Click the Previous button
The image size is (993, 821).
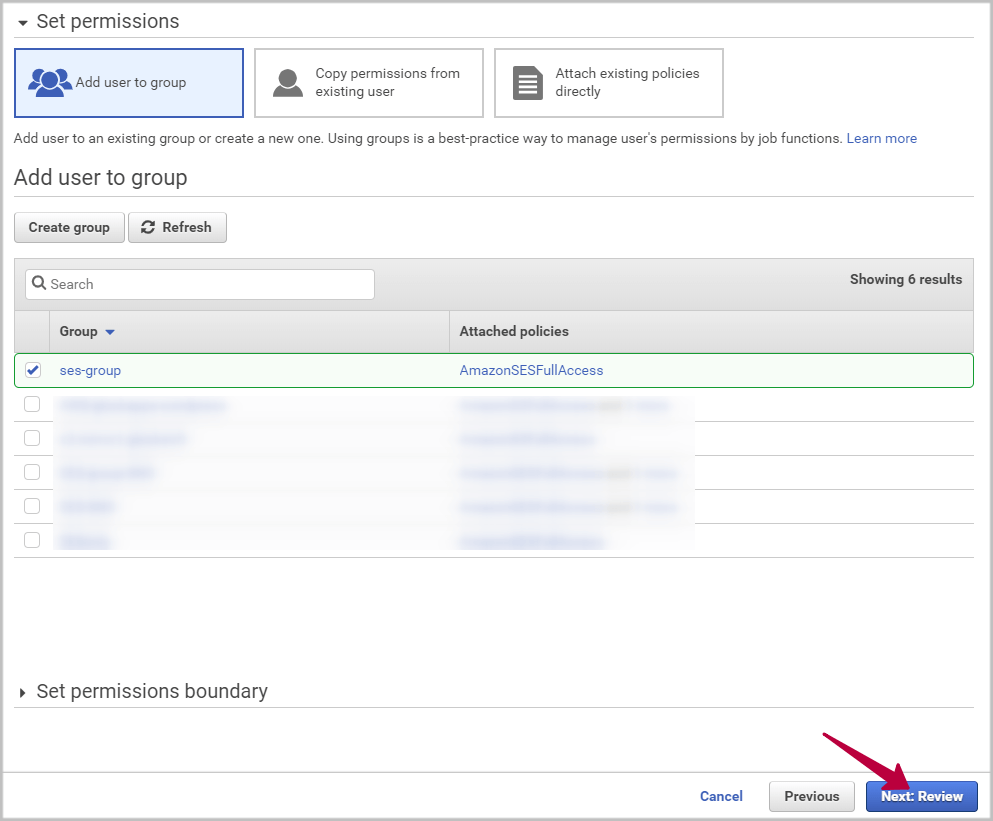811,796
